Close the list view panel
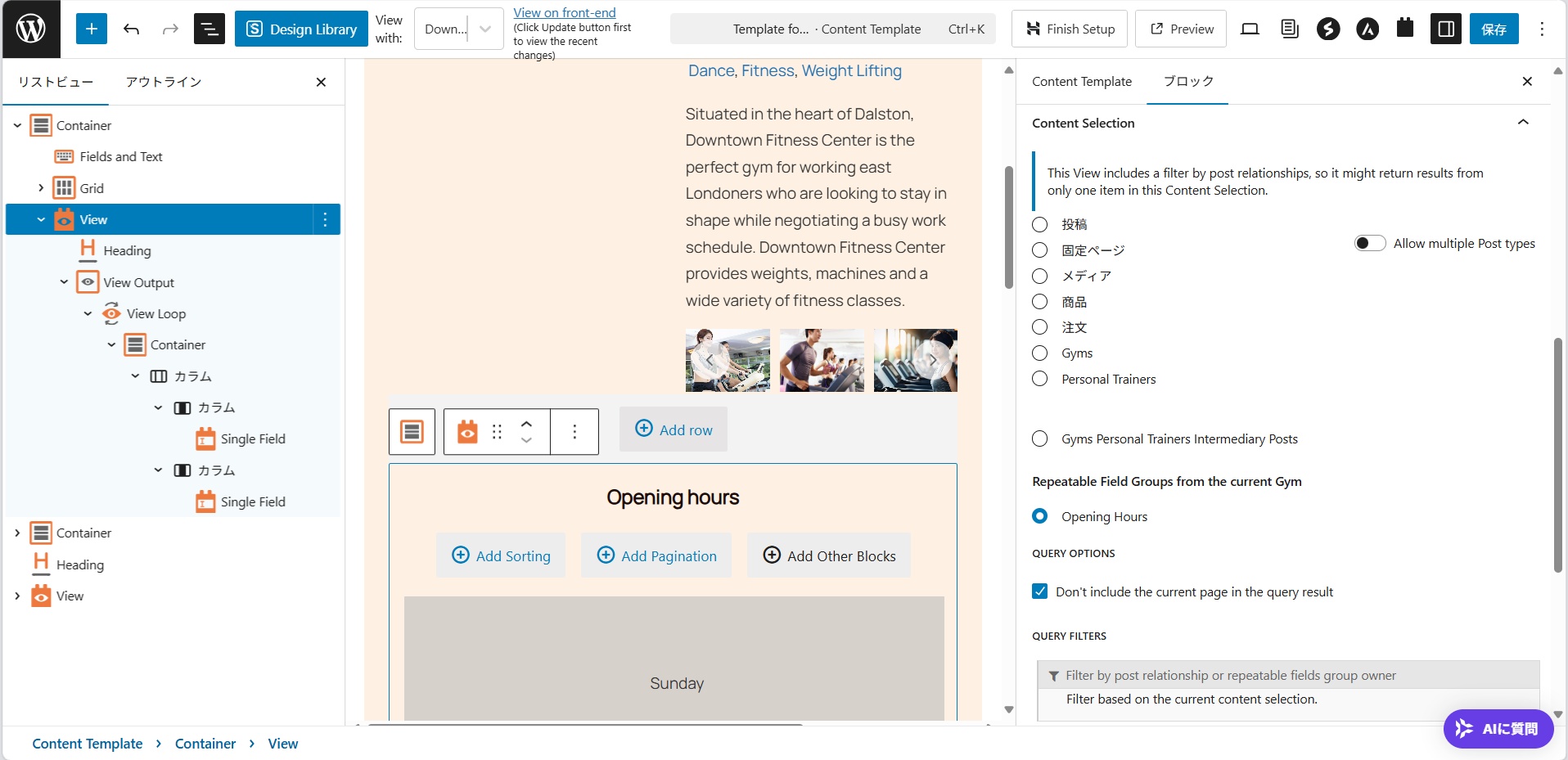The width and height of the screenshot is (1568, 760). (x=321, y=82)
